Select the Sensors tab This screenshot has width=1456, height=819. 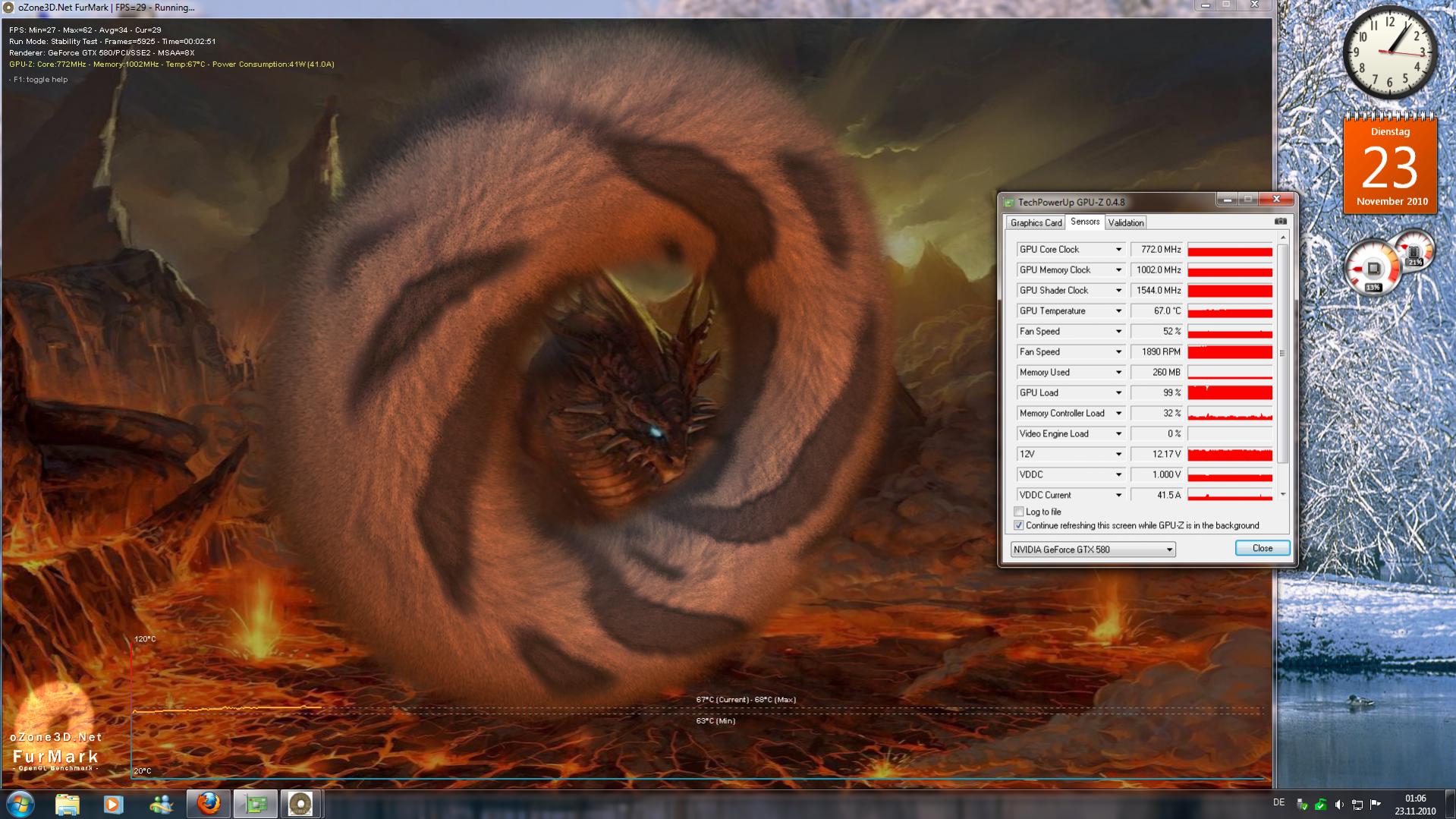(1085, 222)
